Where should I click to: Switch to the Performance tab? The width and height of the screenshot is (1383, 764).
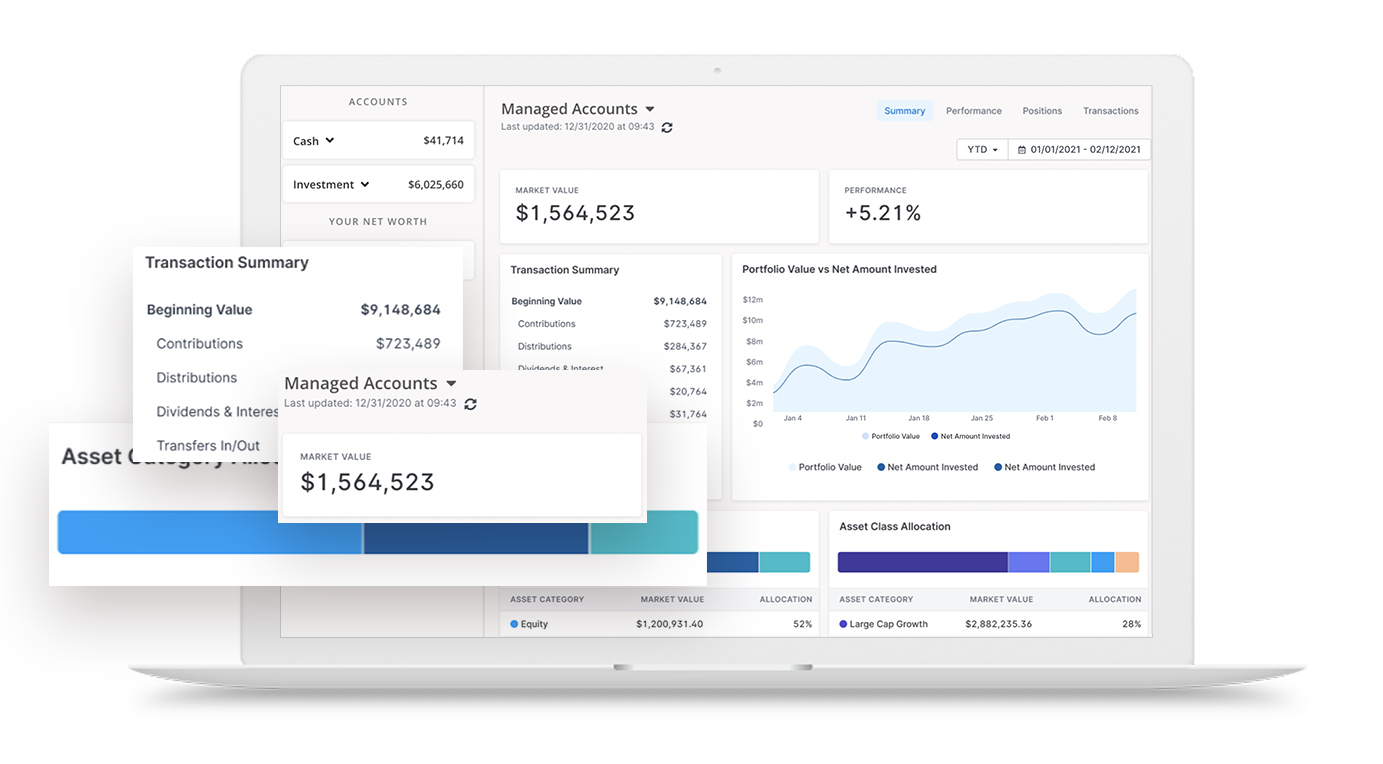tap(973, 111)
